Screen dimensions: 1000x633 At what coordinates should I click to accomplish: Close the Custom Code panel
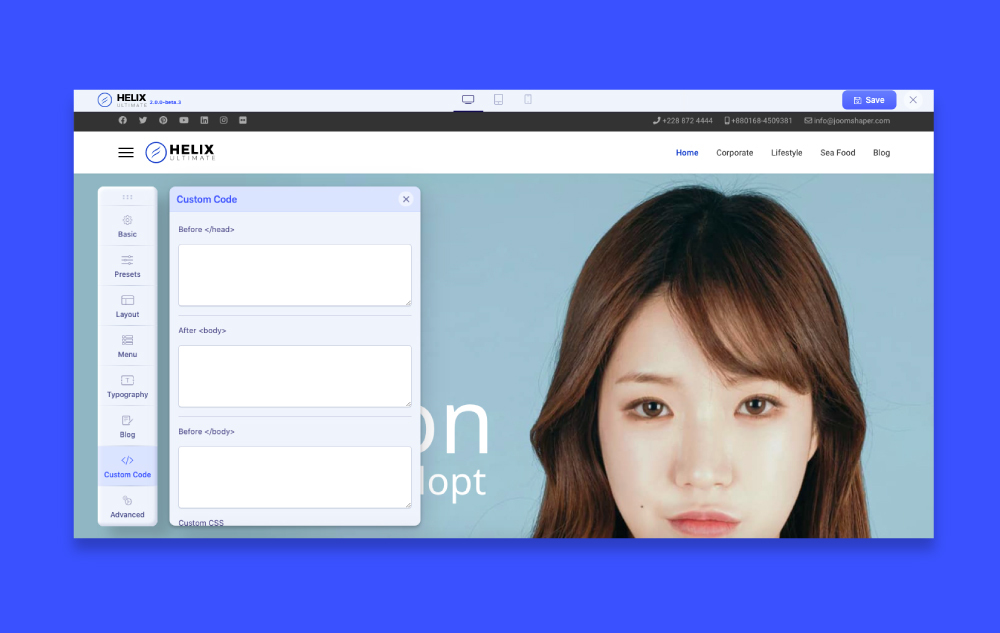click(406, 200)
